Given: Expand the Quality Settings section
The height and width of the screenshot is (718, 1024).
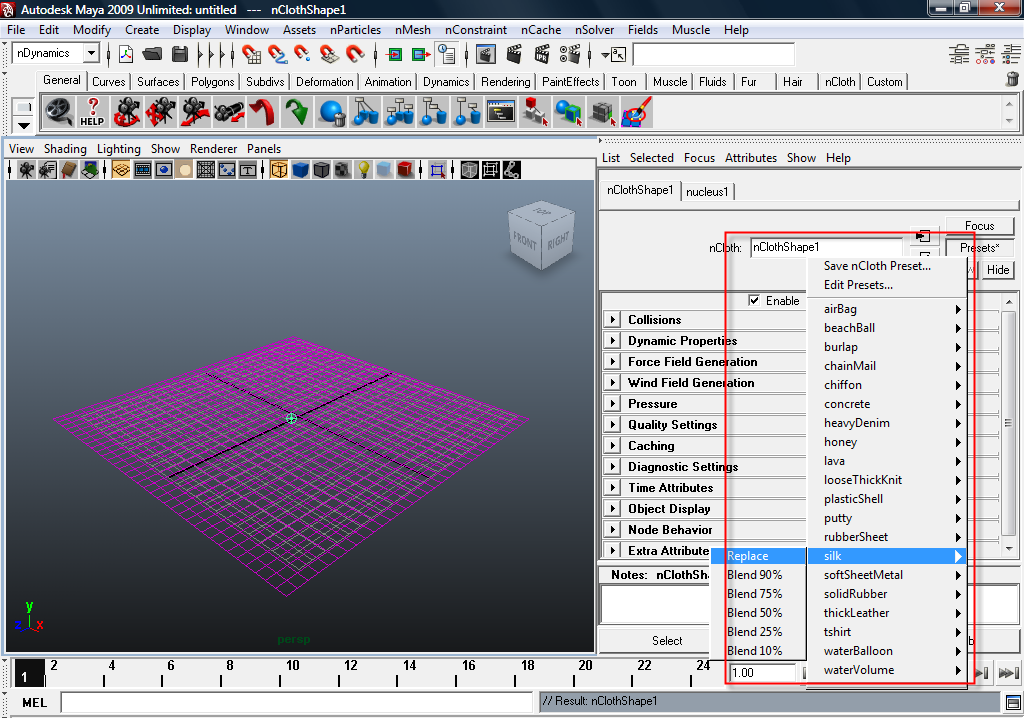Looking at the screenshot, I should click(x=612, y=424).
